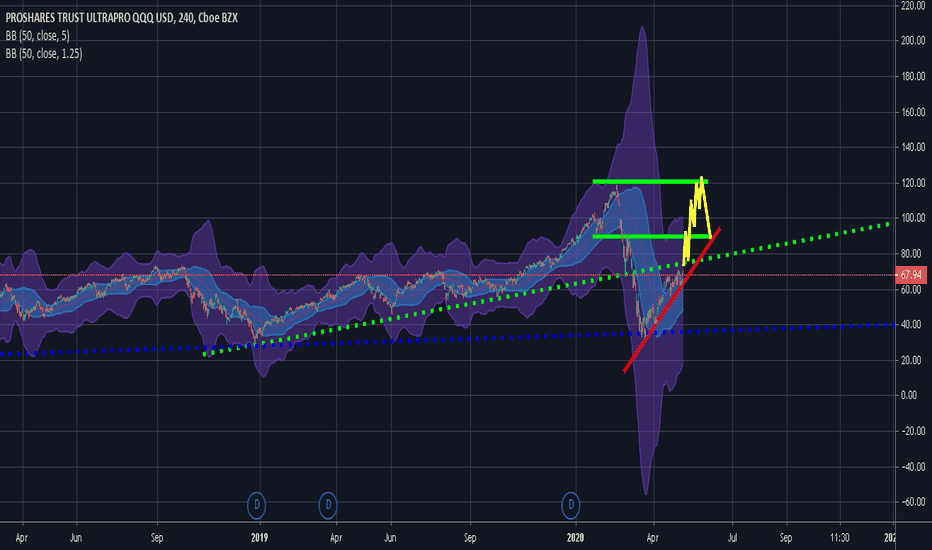Screen dimensions: 932x550
Task: Select the BB (50, close, 1.25) indicator label
Action: (x=44, y=54)
